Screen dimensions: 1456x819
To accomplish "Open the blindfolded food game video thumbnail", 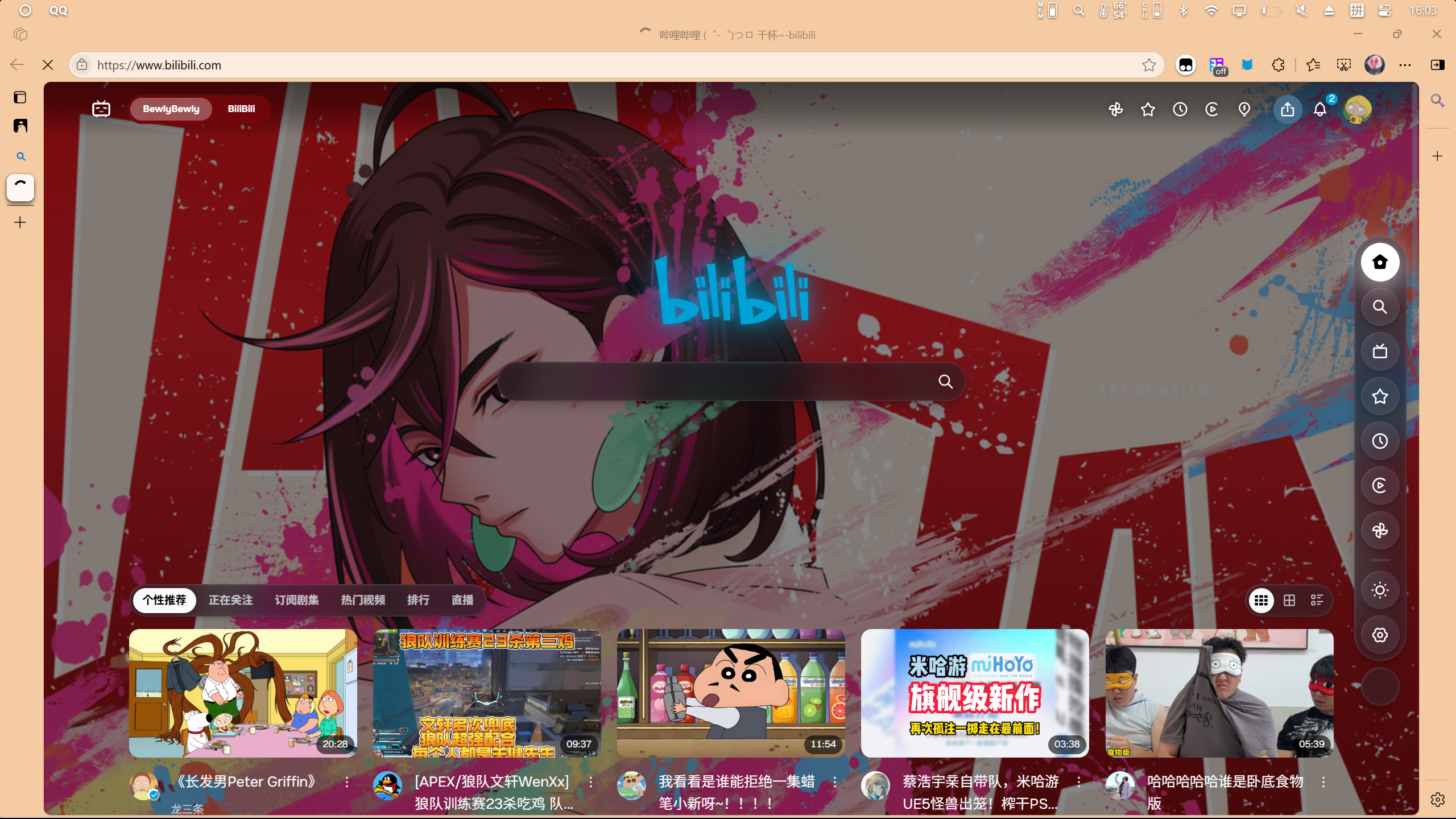I will (1219, 693).
